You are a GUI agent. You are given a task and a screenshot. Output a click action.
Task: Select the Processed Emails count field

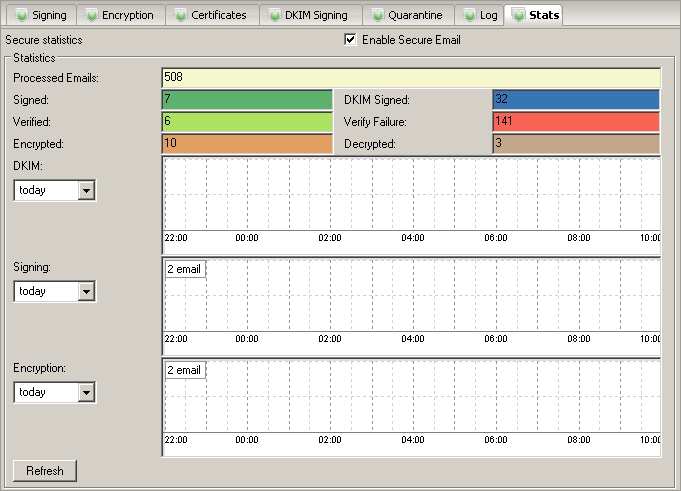click(410, 78)
